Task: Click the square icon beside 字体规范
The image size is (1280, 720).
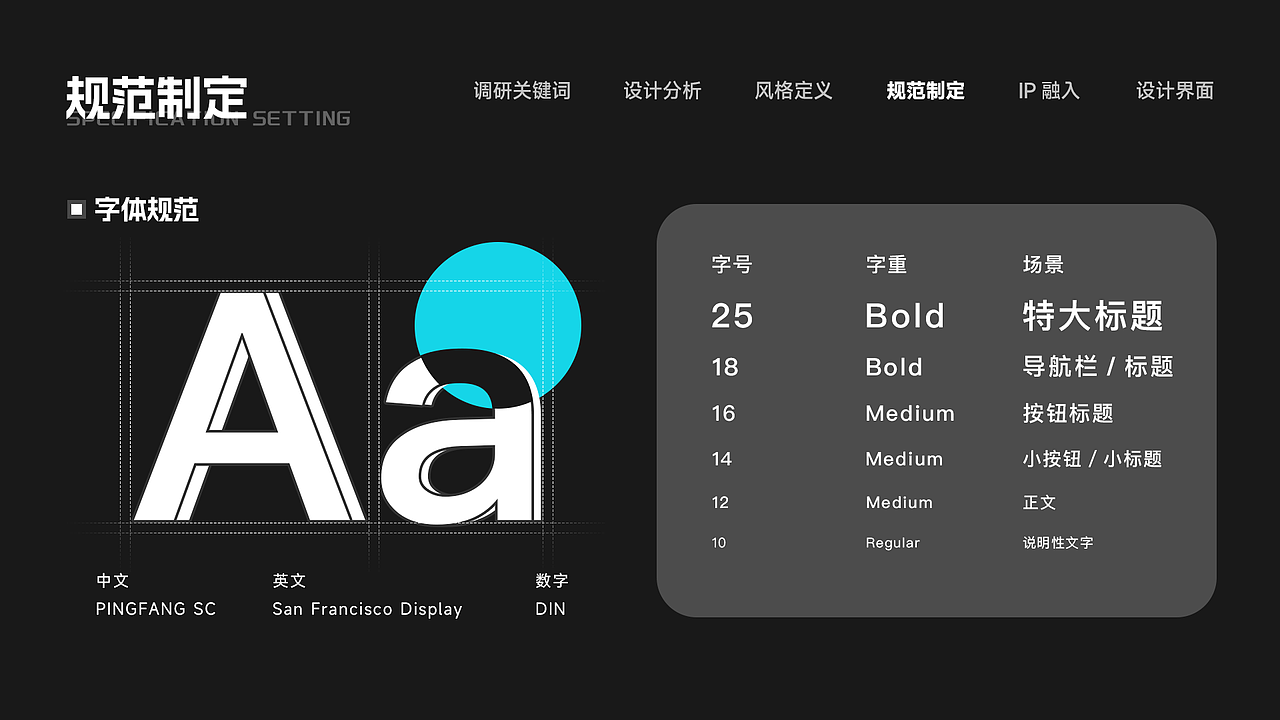Action: coord(76,209)
